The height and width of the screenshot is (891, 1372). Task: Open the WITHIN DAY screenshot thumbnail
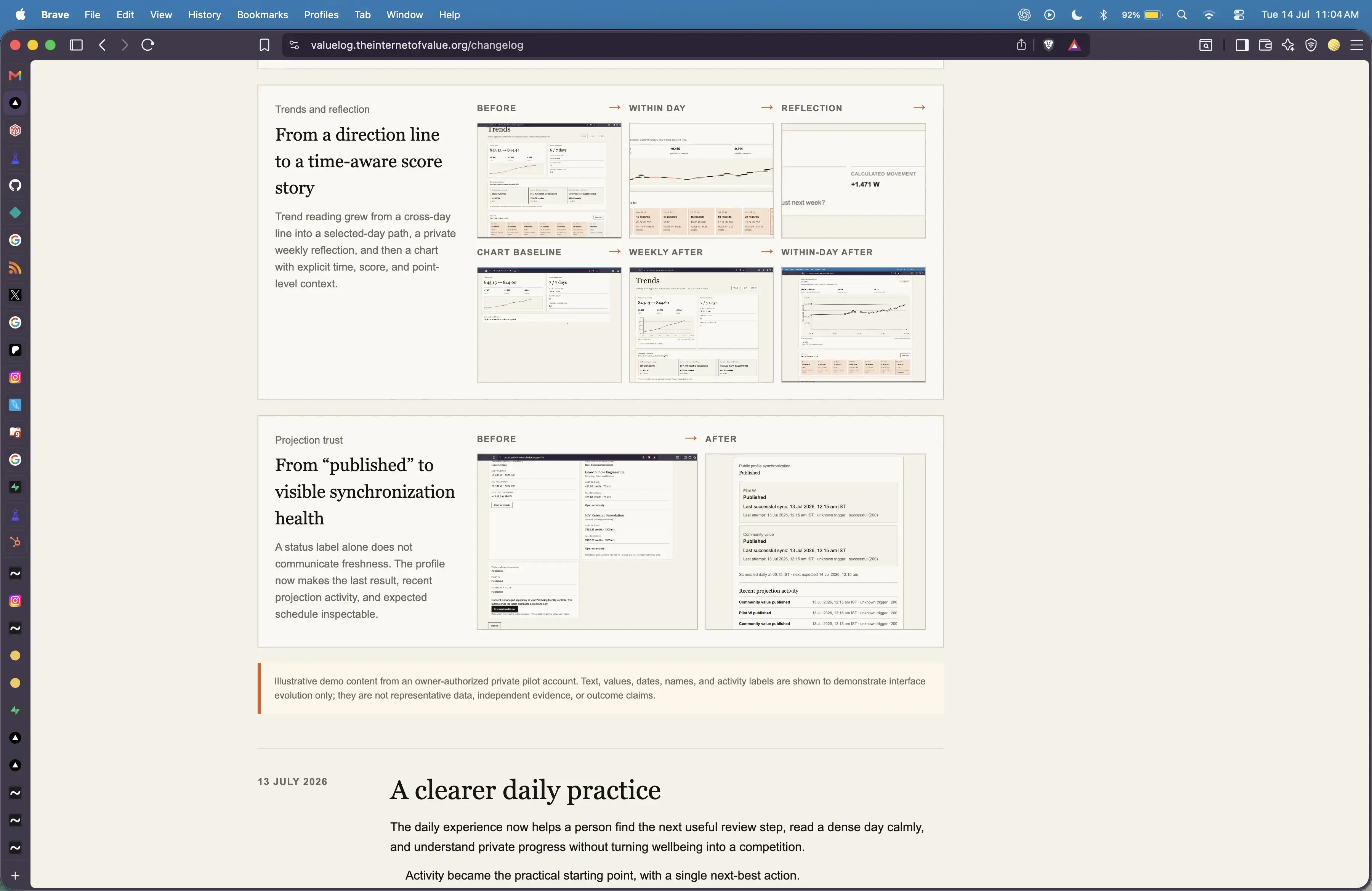701,180
